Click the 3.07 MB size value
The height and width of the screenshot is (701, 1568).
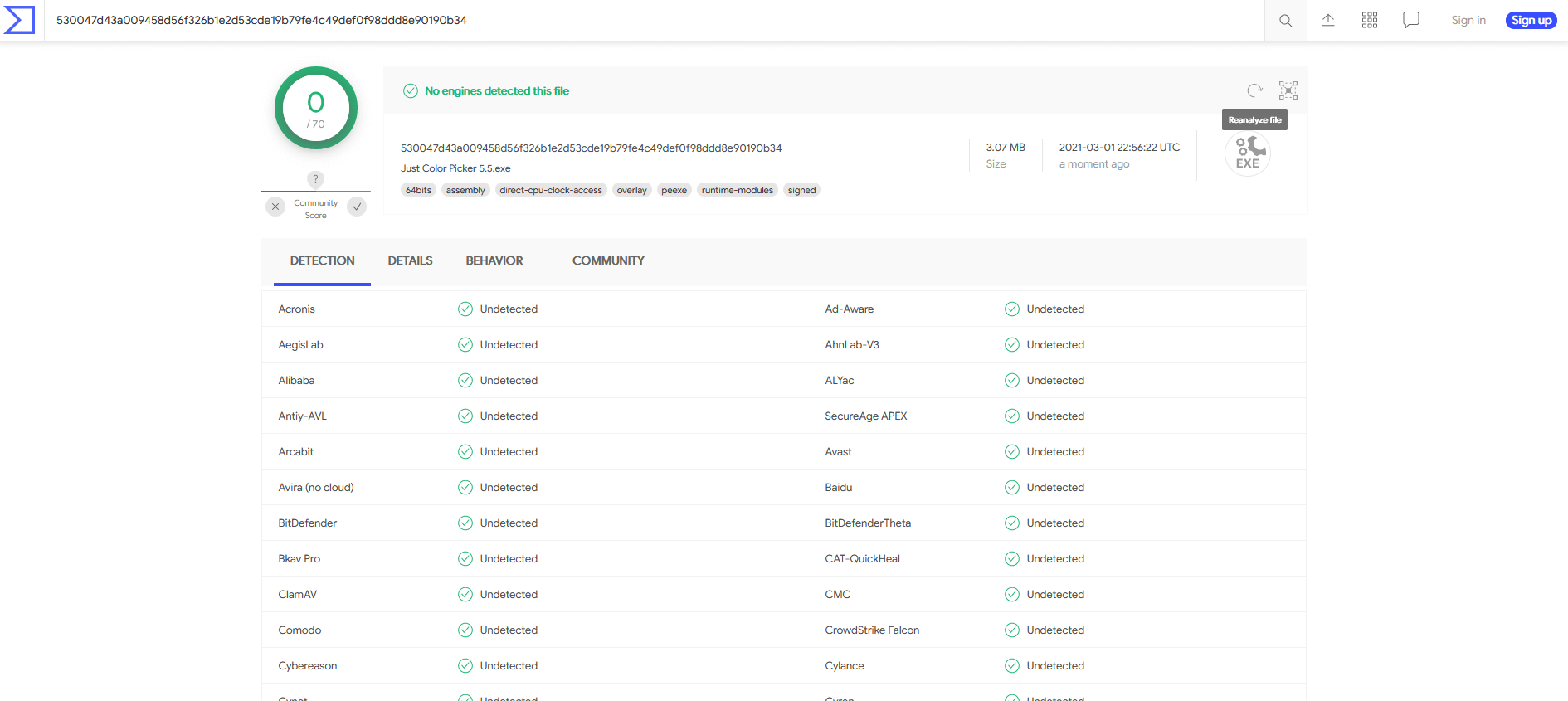pyautogui.click(x=1006, y=148)
